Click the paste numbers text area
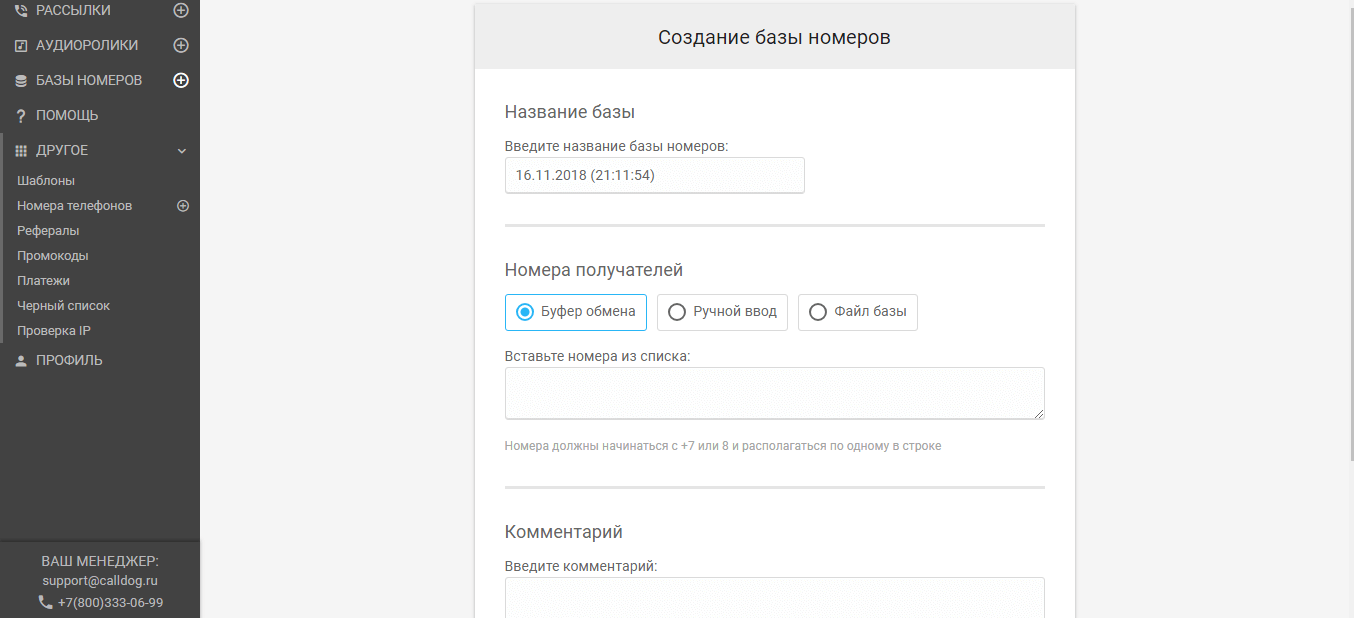 coord(774,393)
